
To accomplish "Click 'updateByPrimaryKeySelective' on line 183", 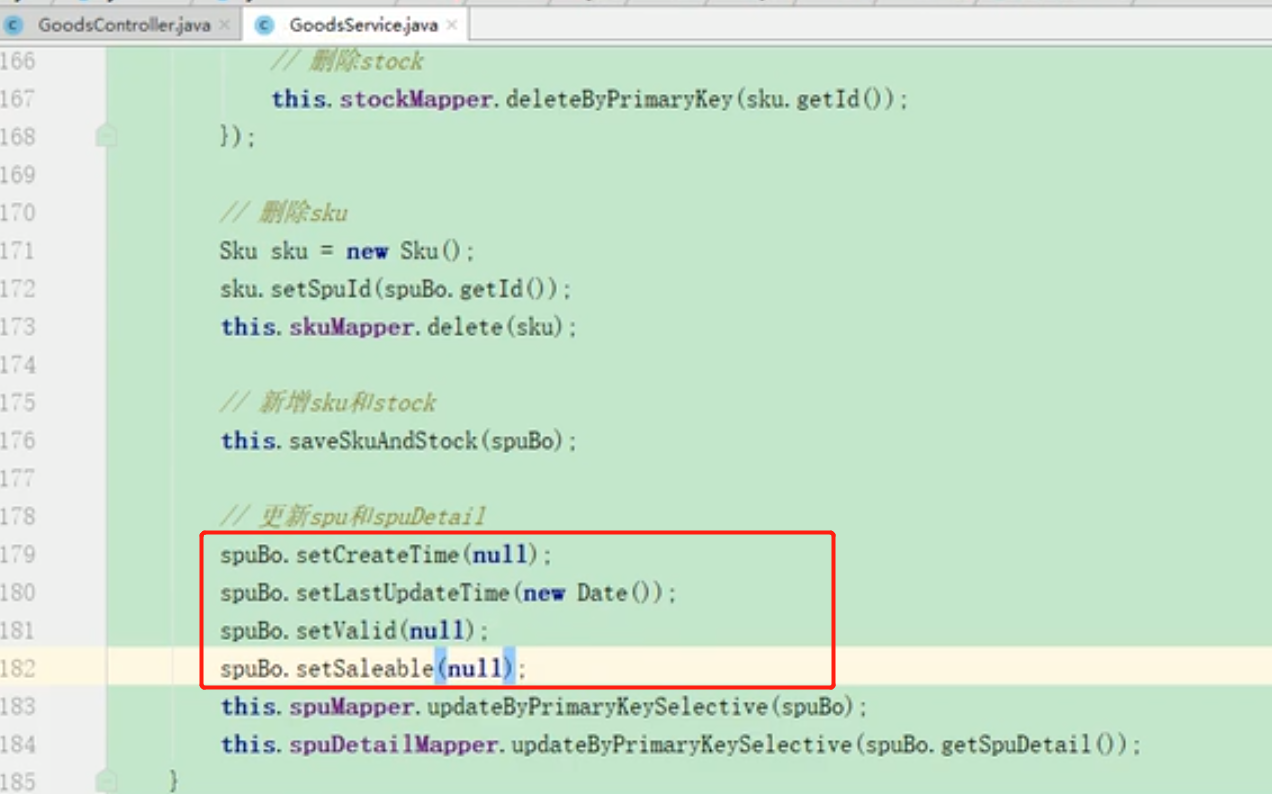I will point(597,707).
